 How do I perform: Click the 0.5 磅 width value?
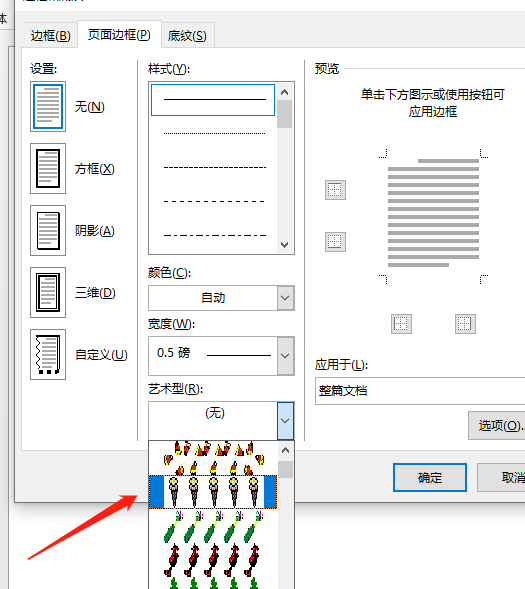(x=173, y=353)
